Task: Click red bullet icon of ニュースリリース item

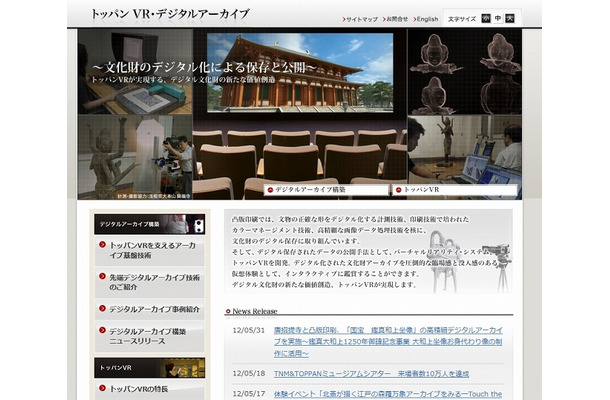Action: point(102,330)
